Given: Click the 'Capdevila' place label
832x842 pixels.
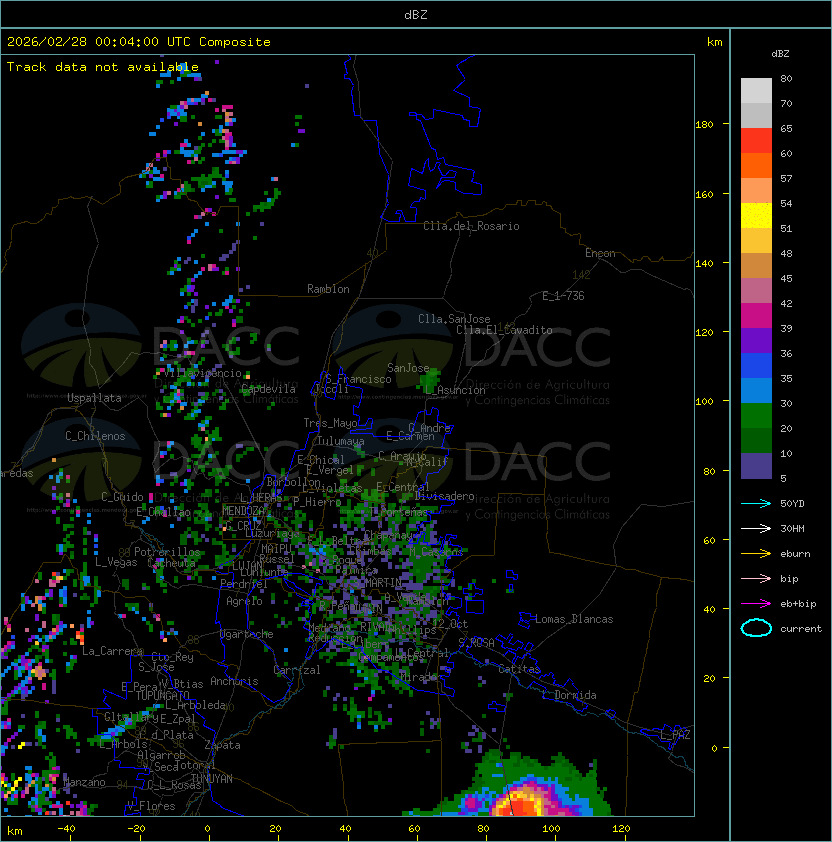Looking at the screenshot, I should click(x=268, y=389).
